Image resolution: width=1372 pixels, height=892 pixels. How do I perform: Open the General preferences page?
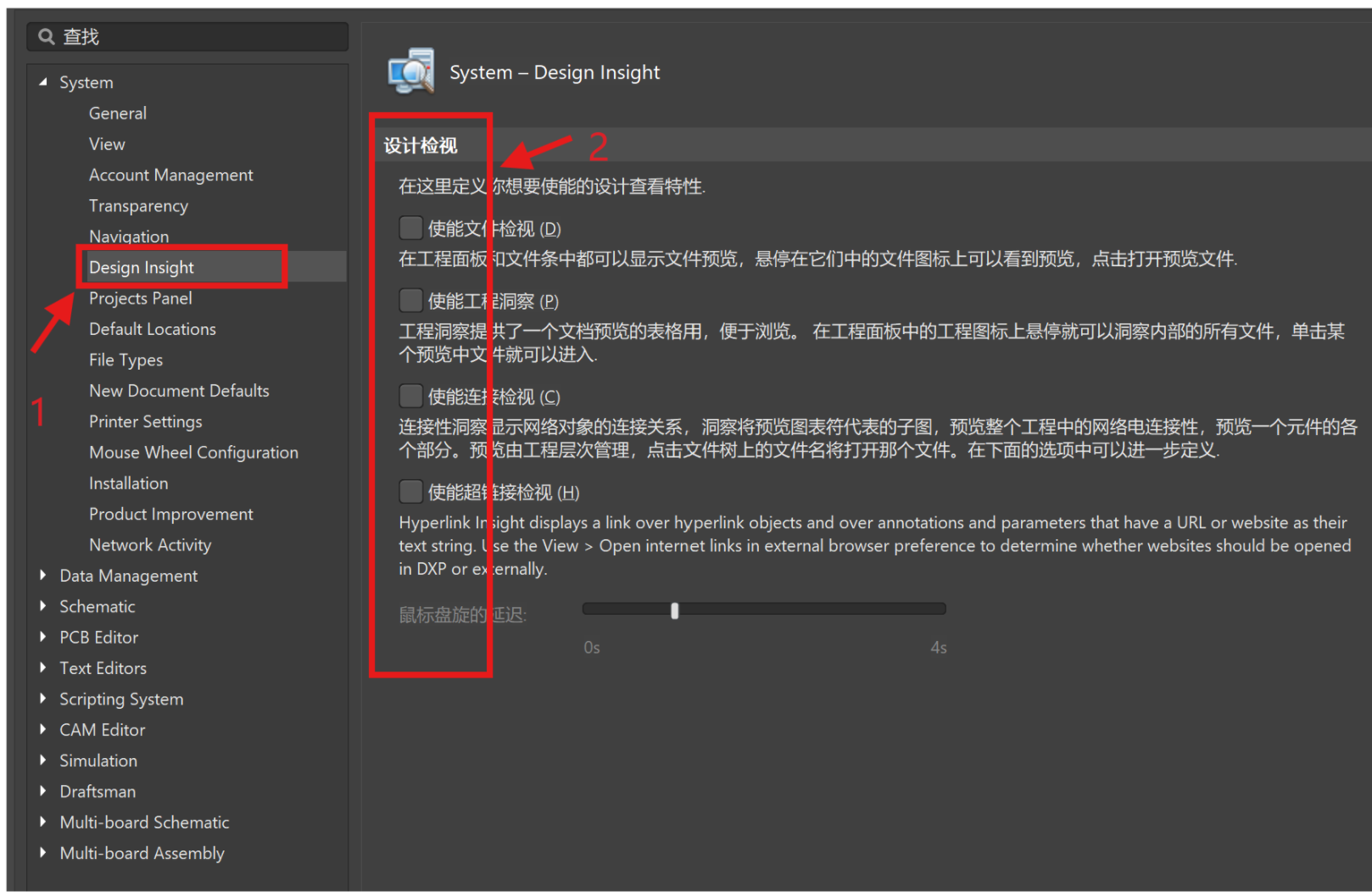[x=118, y=113]
